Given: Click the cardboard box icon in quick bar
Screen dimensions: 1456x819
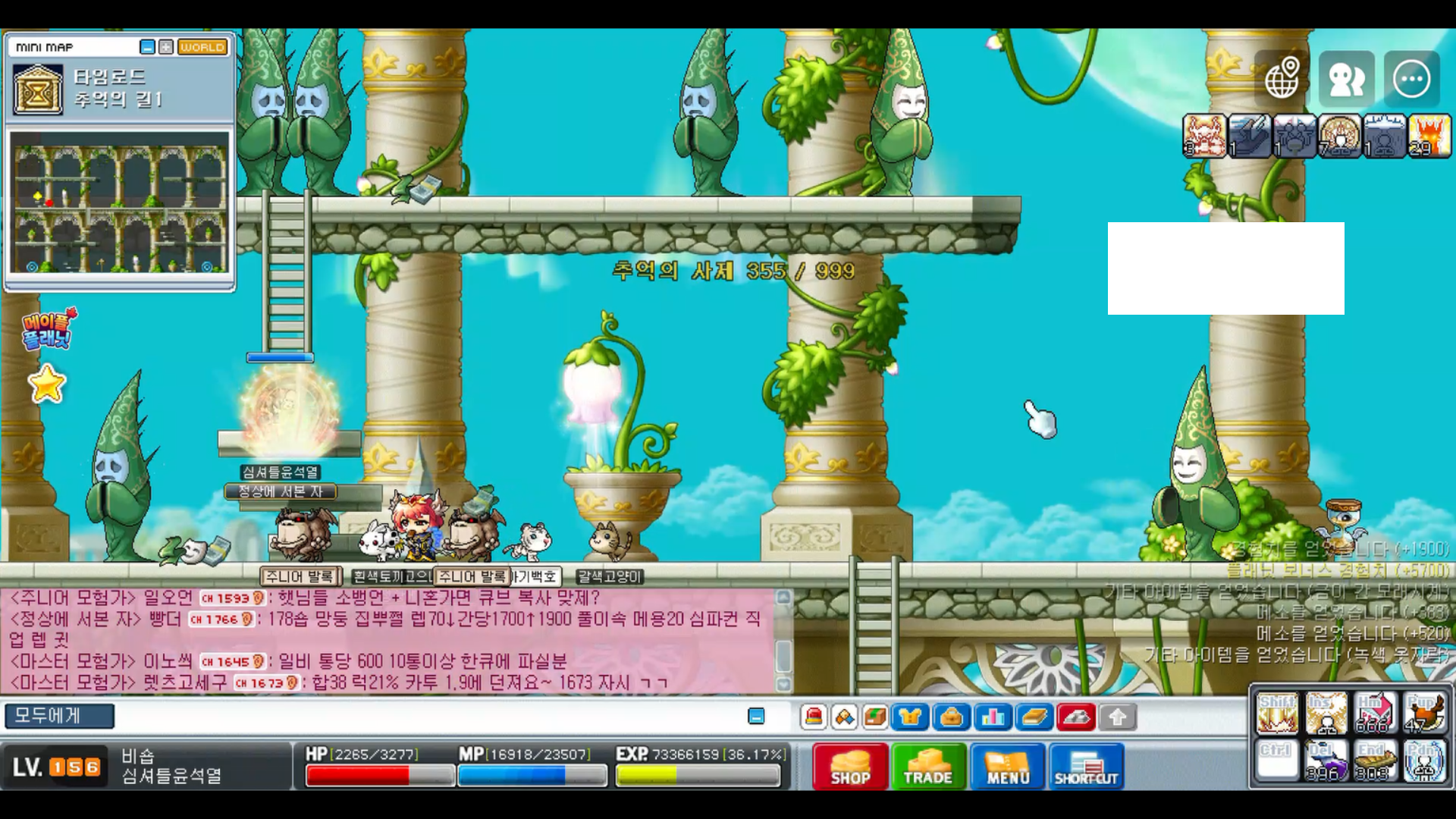Looking at the screenshot, I should (875, 717).
